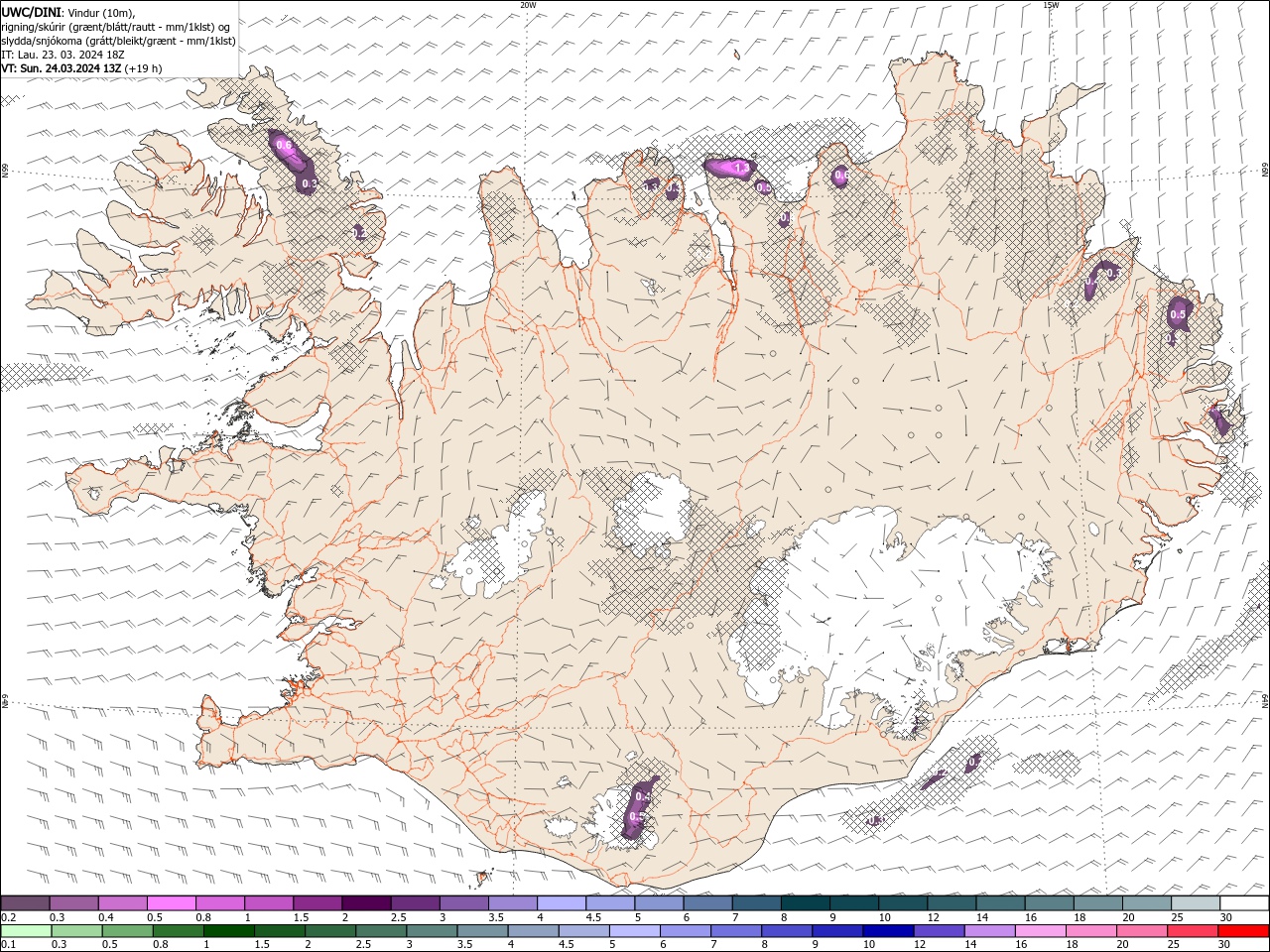Click the 'slydda/snjókoma' legend description line
The width and height of the screenshot is (1270, 952).
pyautogui.click(x=118, y=41)
